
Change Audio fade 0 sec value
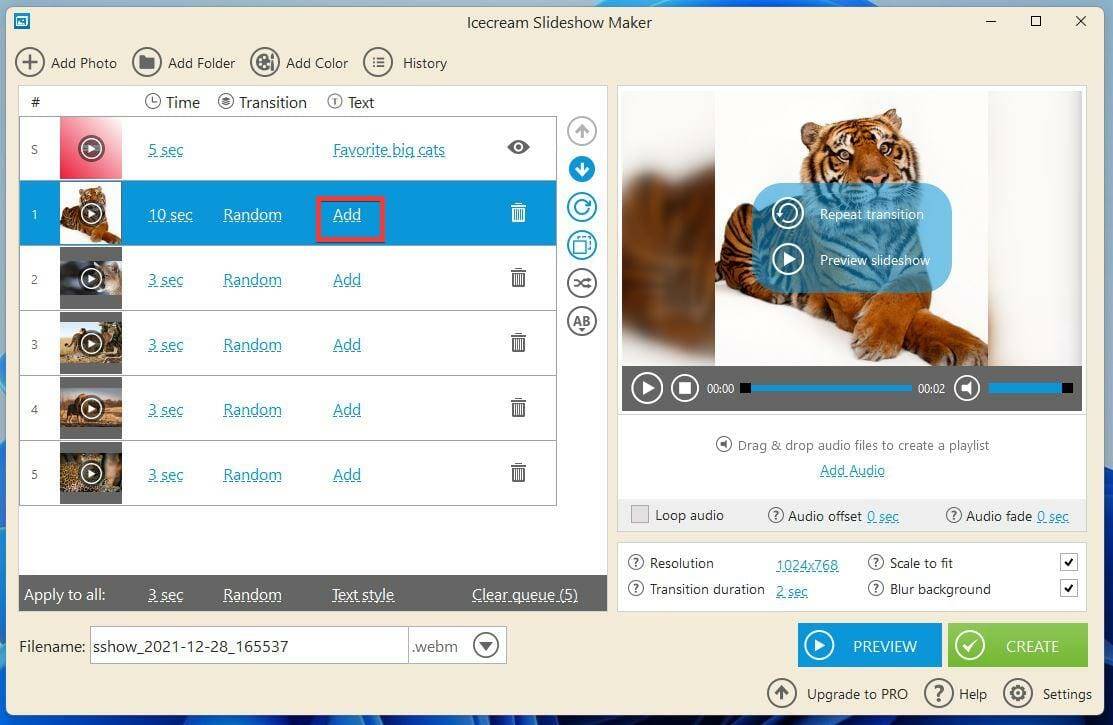1053,516
